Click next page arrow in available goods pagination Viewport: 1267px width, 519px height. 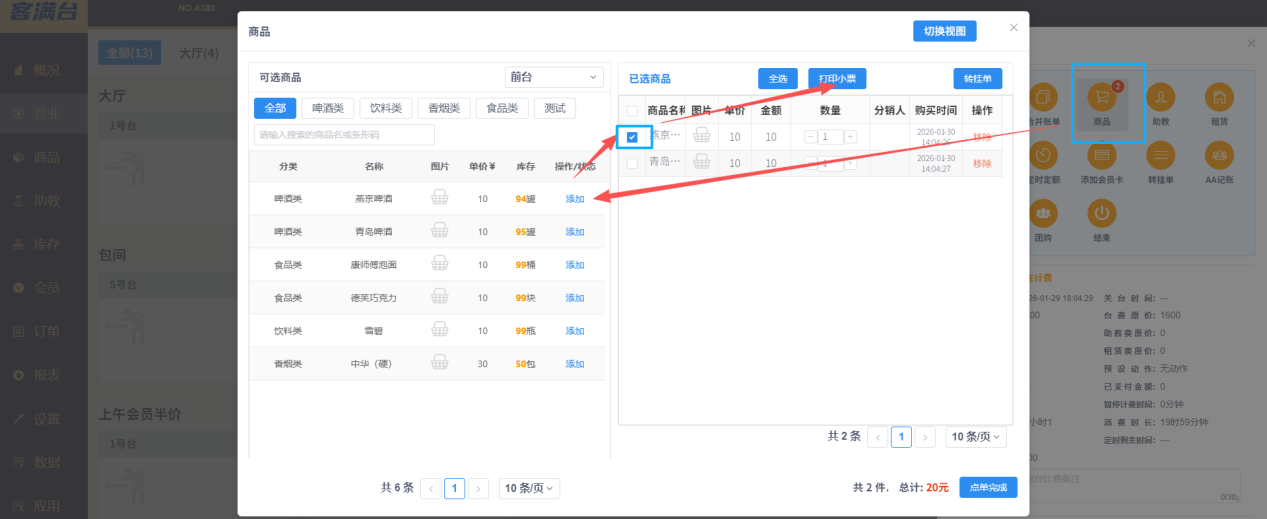[x=479, y=488]
